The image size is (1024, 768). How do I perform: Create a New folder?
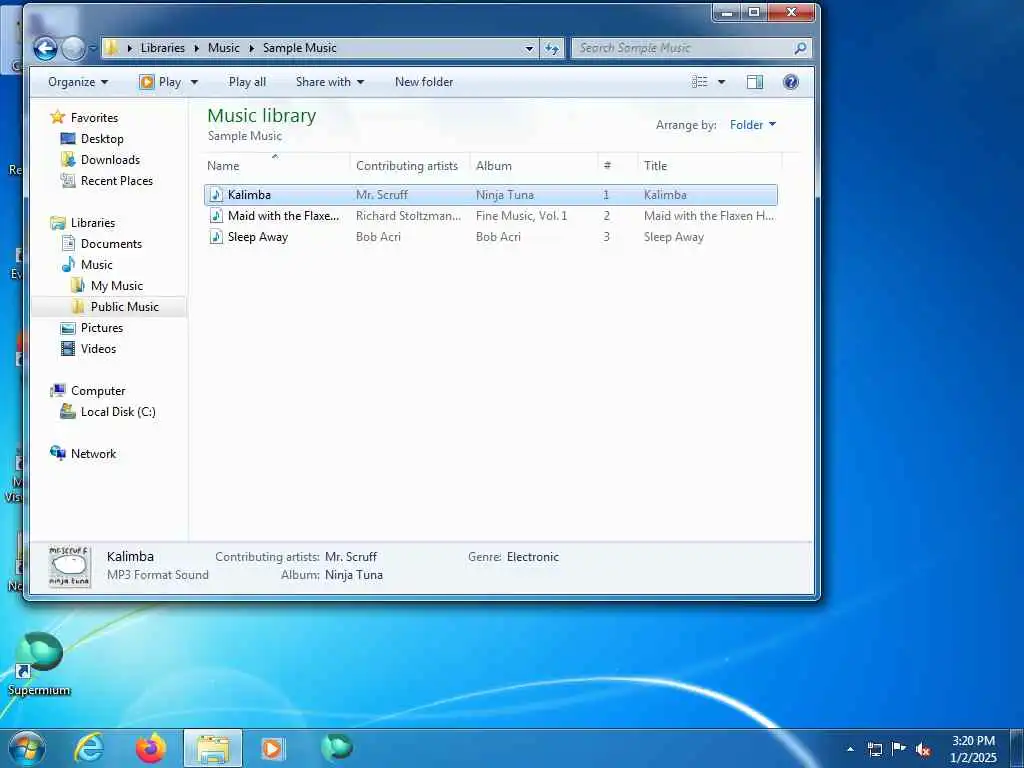(424, 82)
